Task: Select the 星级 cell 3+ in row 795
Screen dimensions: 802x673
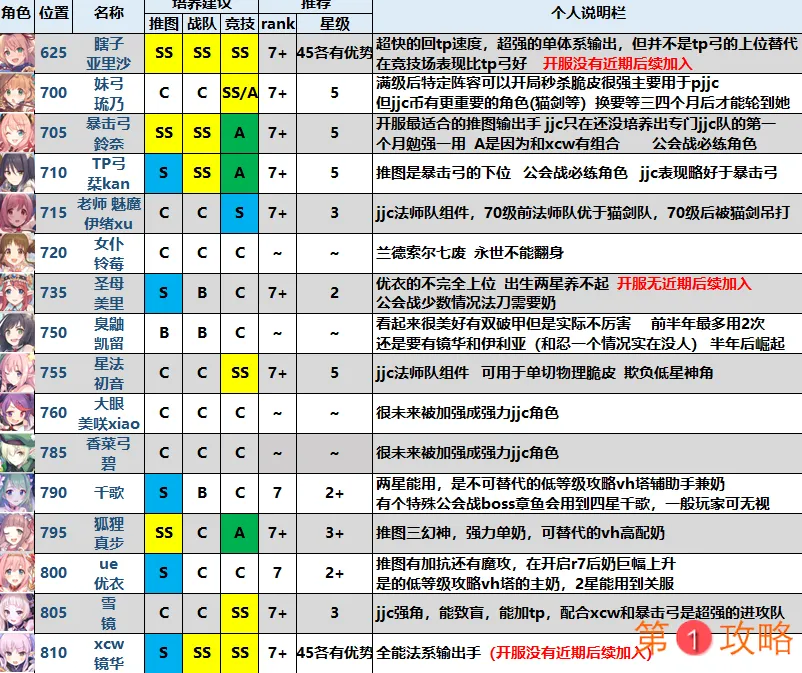Action: pyautogui.click(x=335, y=533)
